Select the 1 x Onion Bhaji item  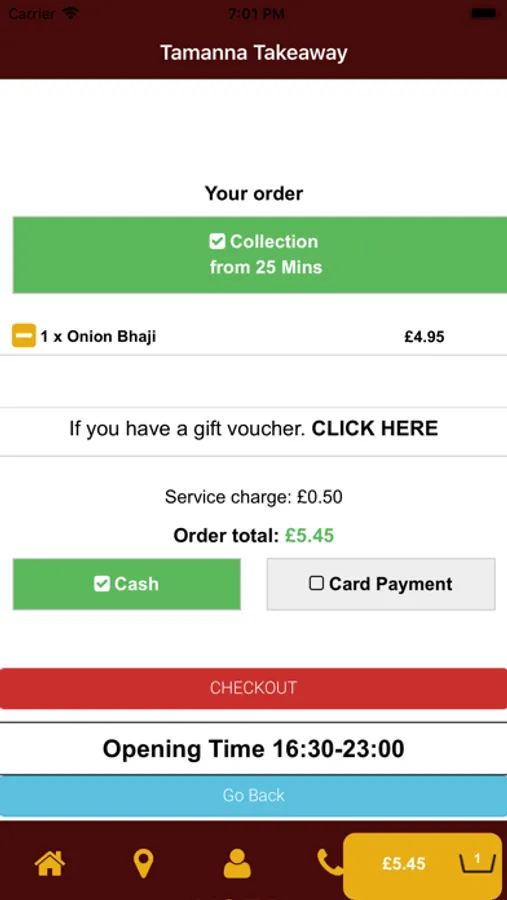[98, 336]
